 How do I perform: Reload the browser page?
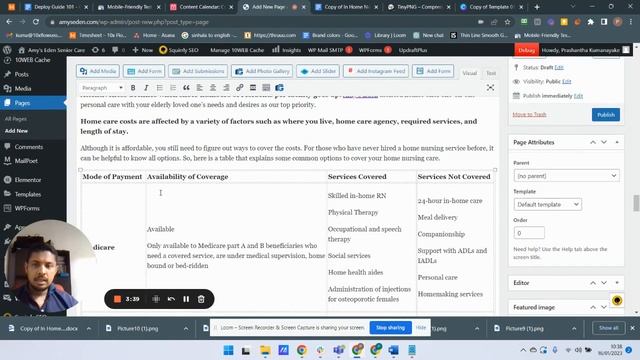(36, 22)
